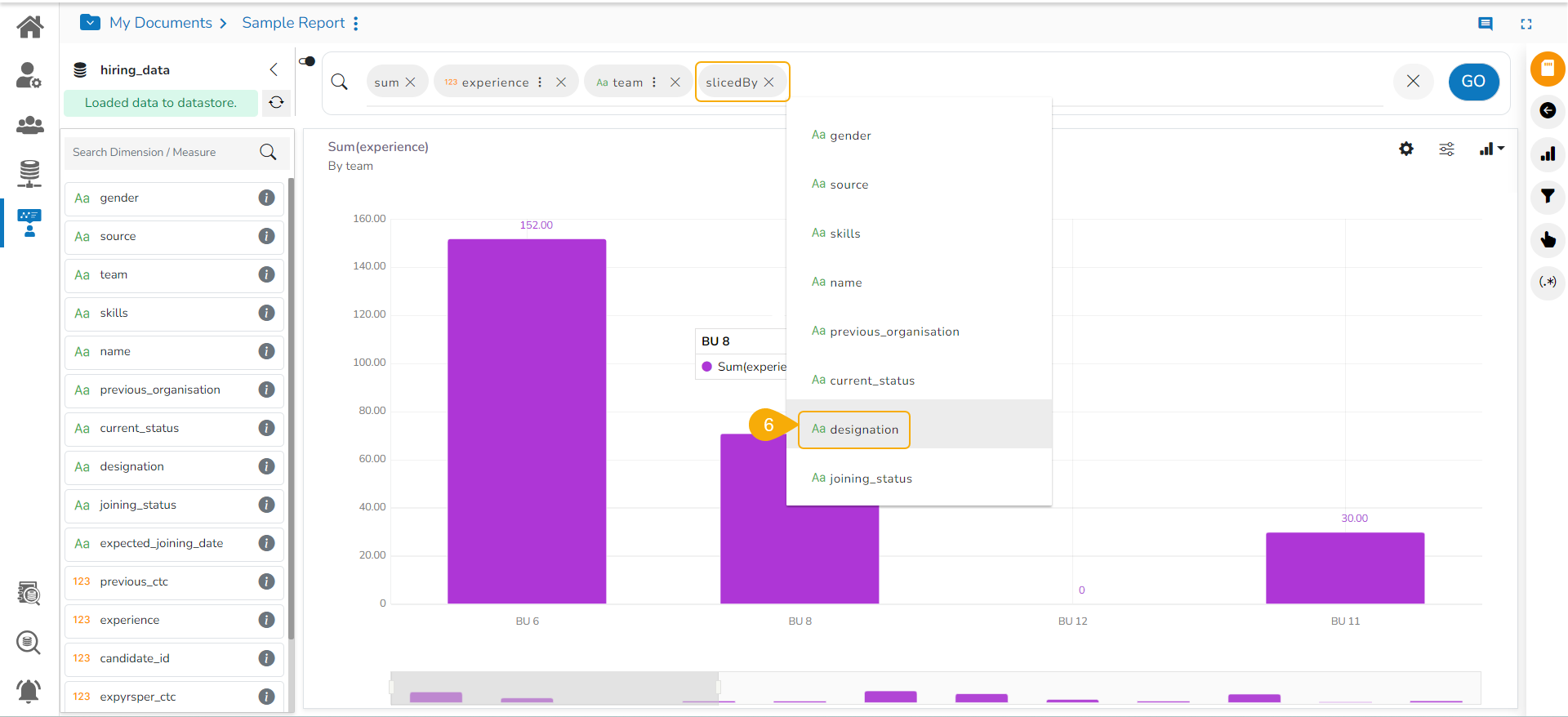The width and height of the screenshot is (1568, 717).
Task: Toggle the switch beside the search bar
Action: tap(307, 61)
